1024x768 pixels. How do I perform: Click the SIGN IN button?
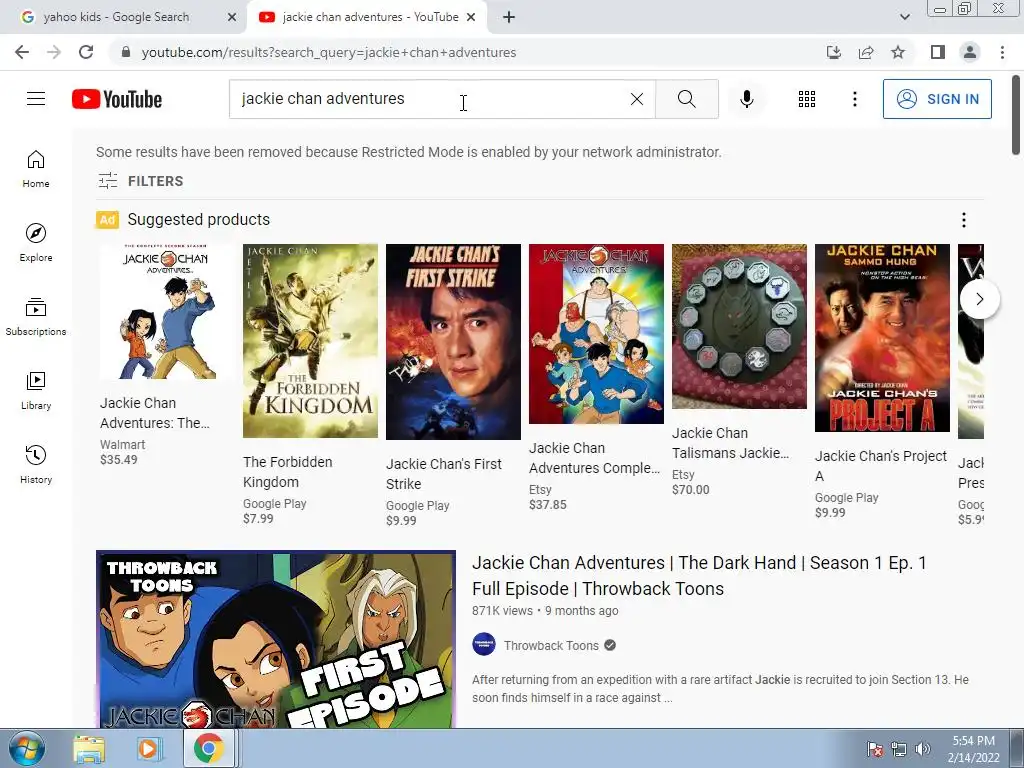click(x=937, y=99)
